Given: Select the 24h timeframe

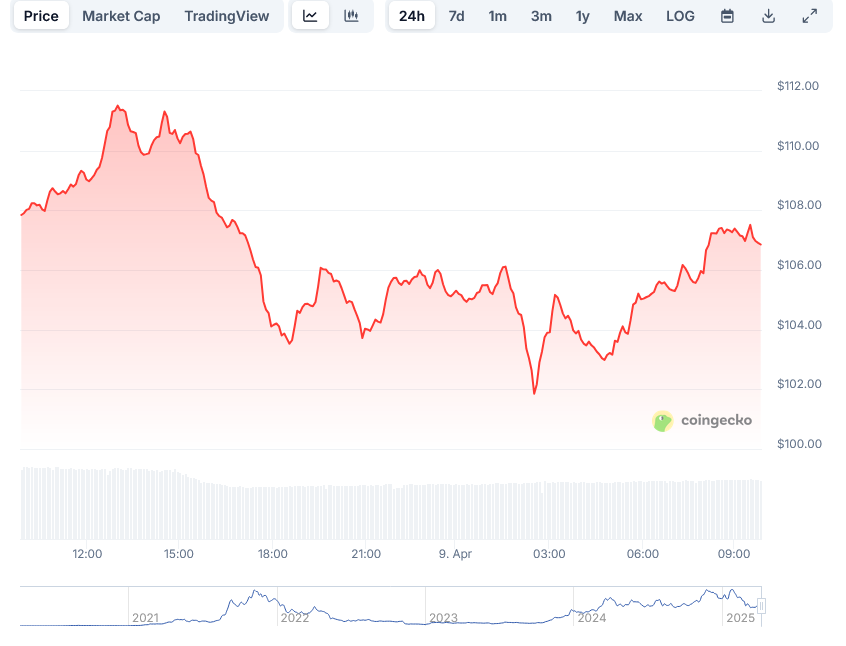Looking at the screenshot, I should pos(411,16).
